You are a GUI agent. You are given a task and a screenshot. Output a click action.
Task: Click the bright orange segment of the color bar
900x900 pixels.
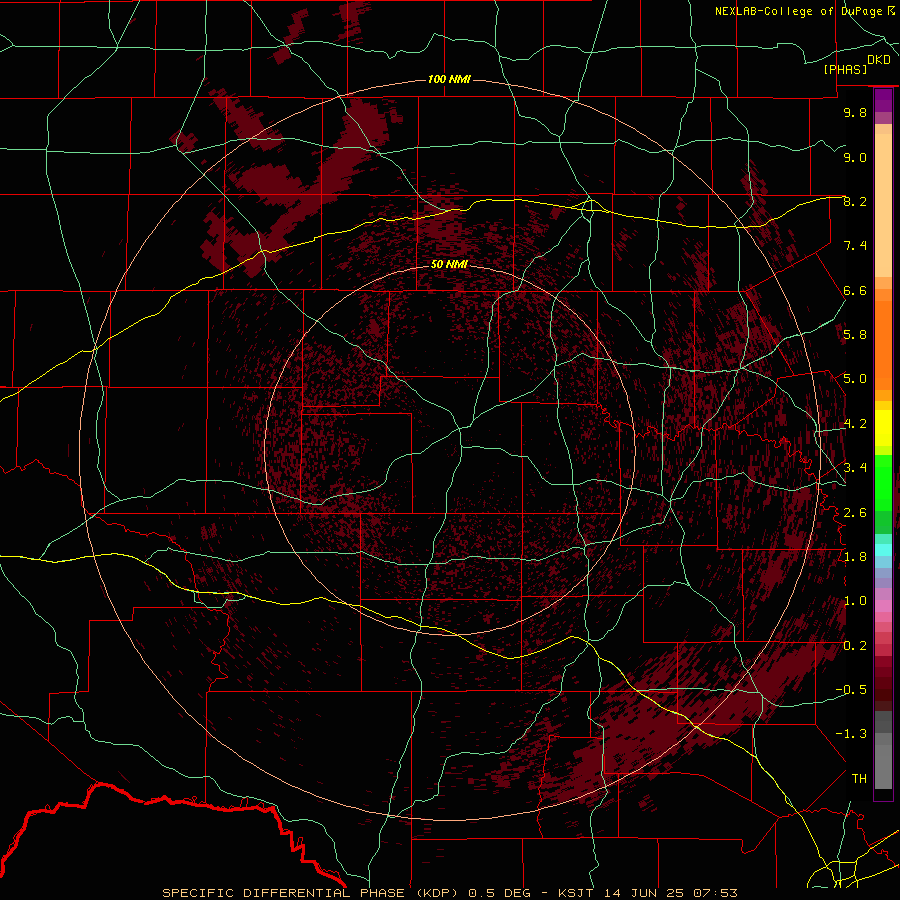click(x=883, y=344)
